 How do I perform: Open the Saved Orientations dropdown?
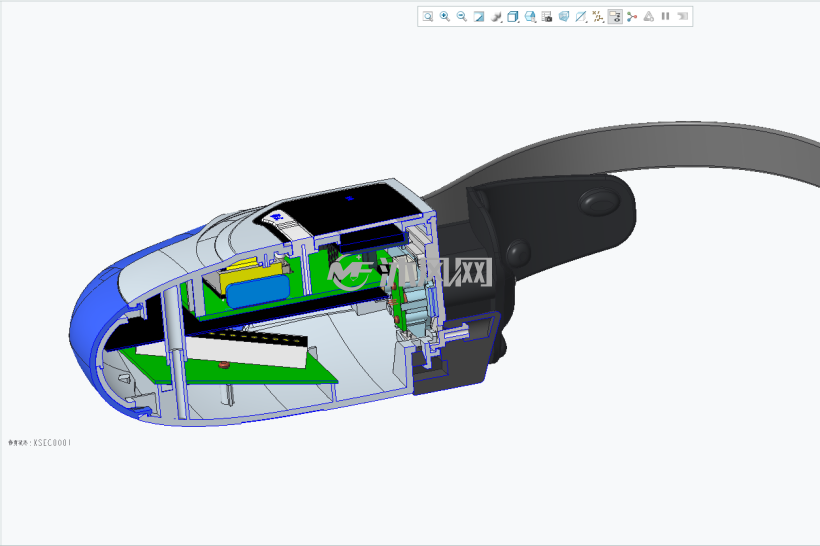coord(530,17)
